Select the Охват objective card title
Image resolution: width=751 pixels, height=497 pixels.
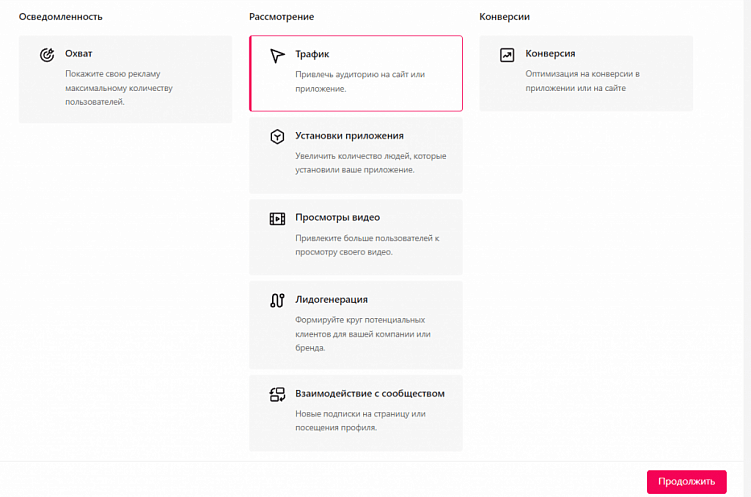(79, 54)
